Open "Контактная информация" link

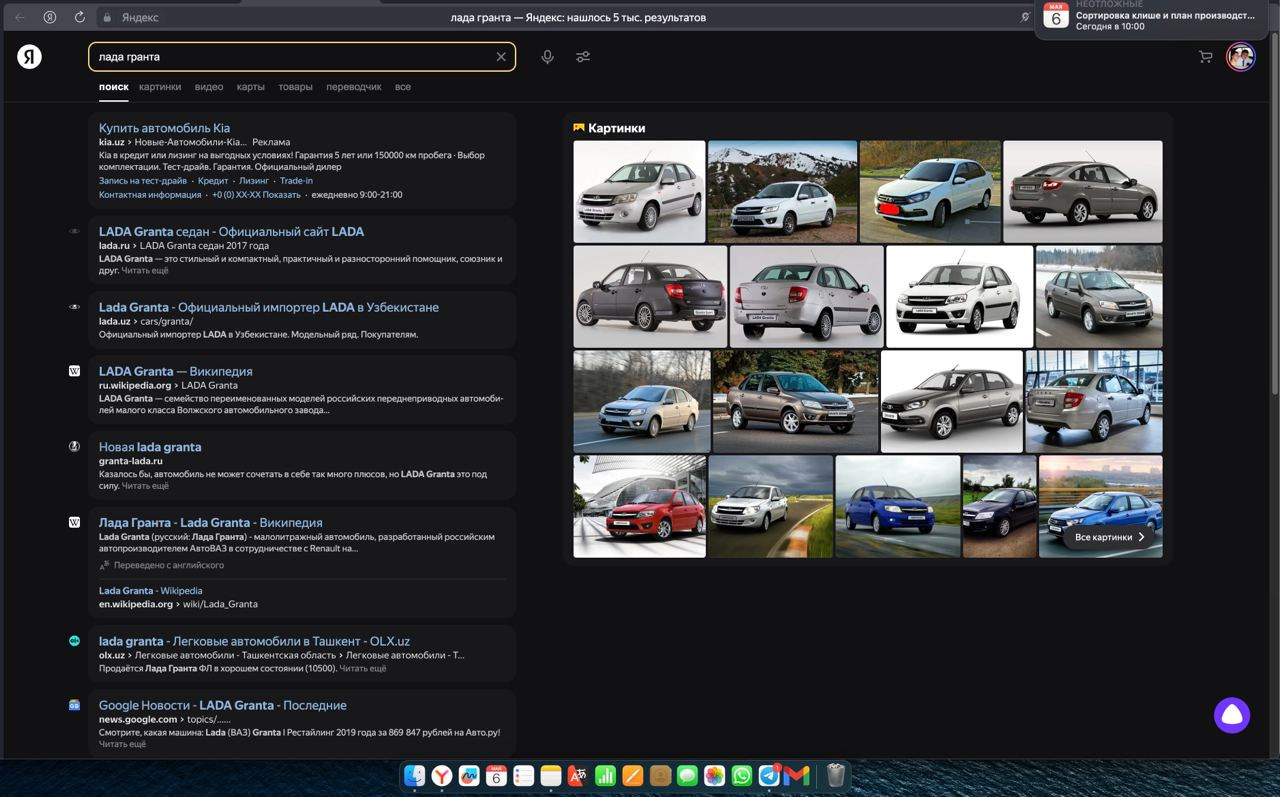[150, 195]
